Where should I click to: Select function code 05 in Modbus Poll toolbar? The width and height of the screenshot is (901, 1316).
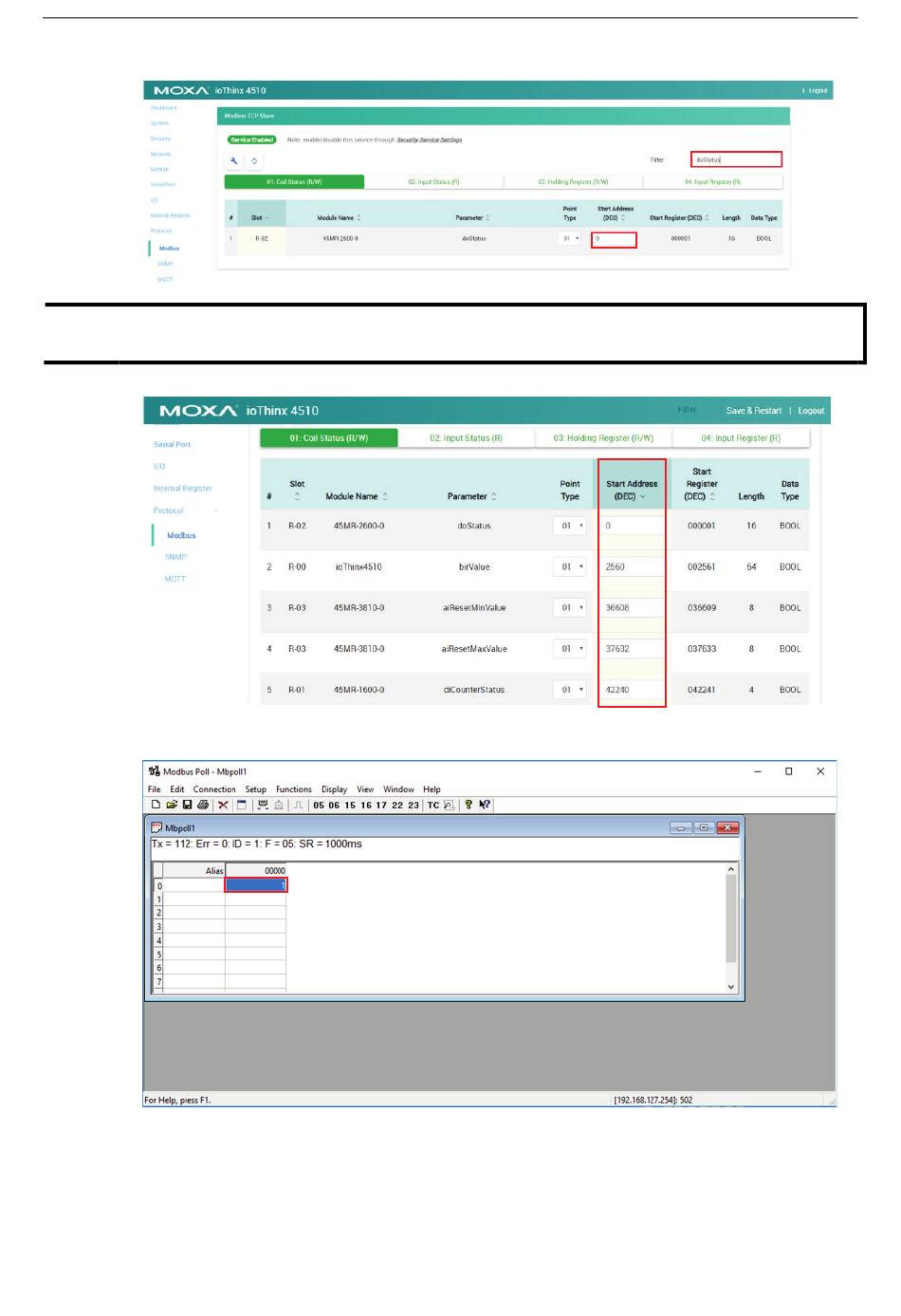pyautogui.click(x=319, y=806)
